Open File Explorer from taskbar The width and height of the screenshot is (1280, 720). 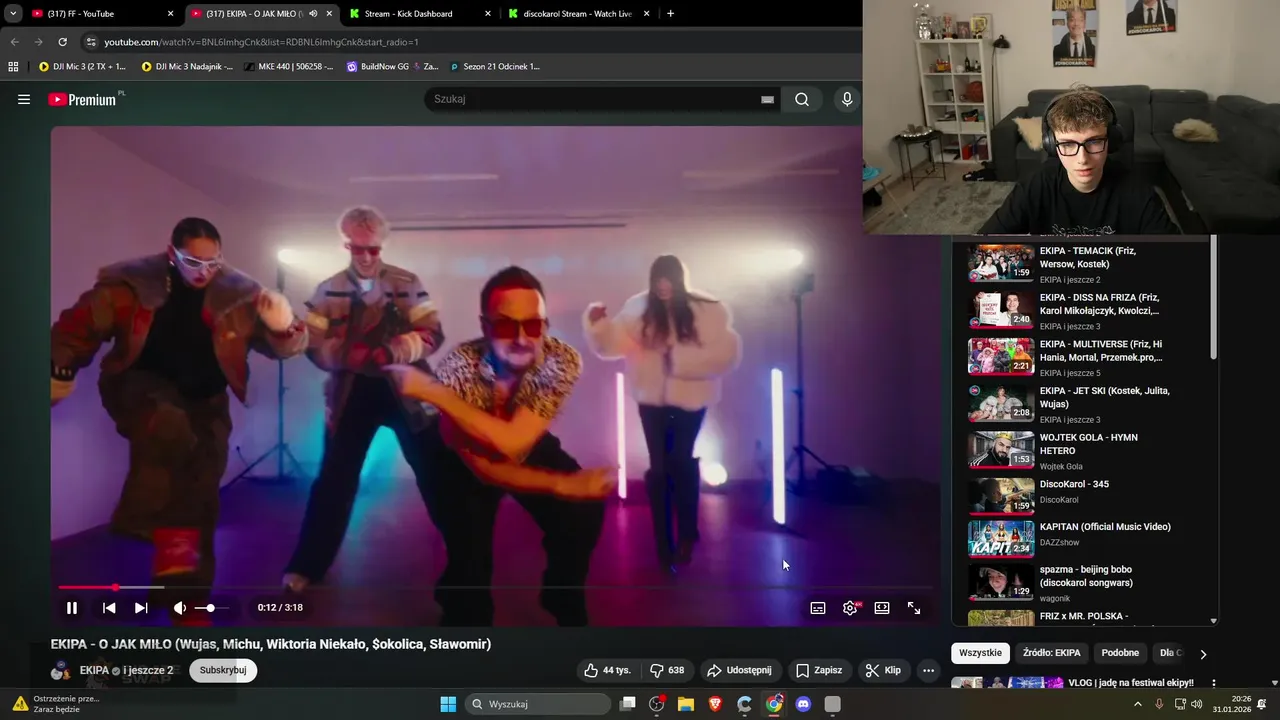click(x=686, y=704)
